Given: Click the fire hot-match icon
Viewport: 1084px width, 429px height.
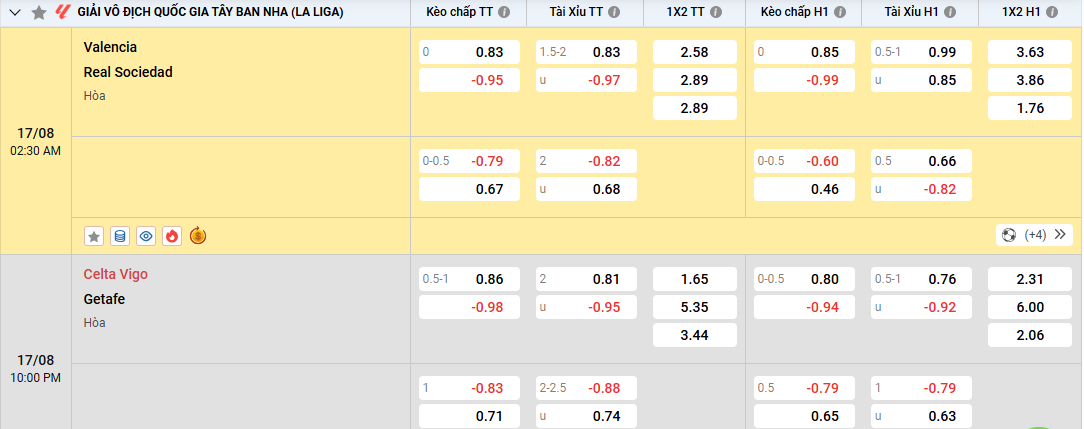Looking at the screenshot, I should point(171,236).
